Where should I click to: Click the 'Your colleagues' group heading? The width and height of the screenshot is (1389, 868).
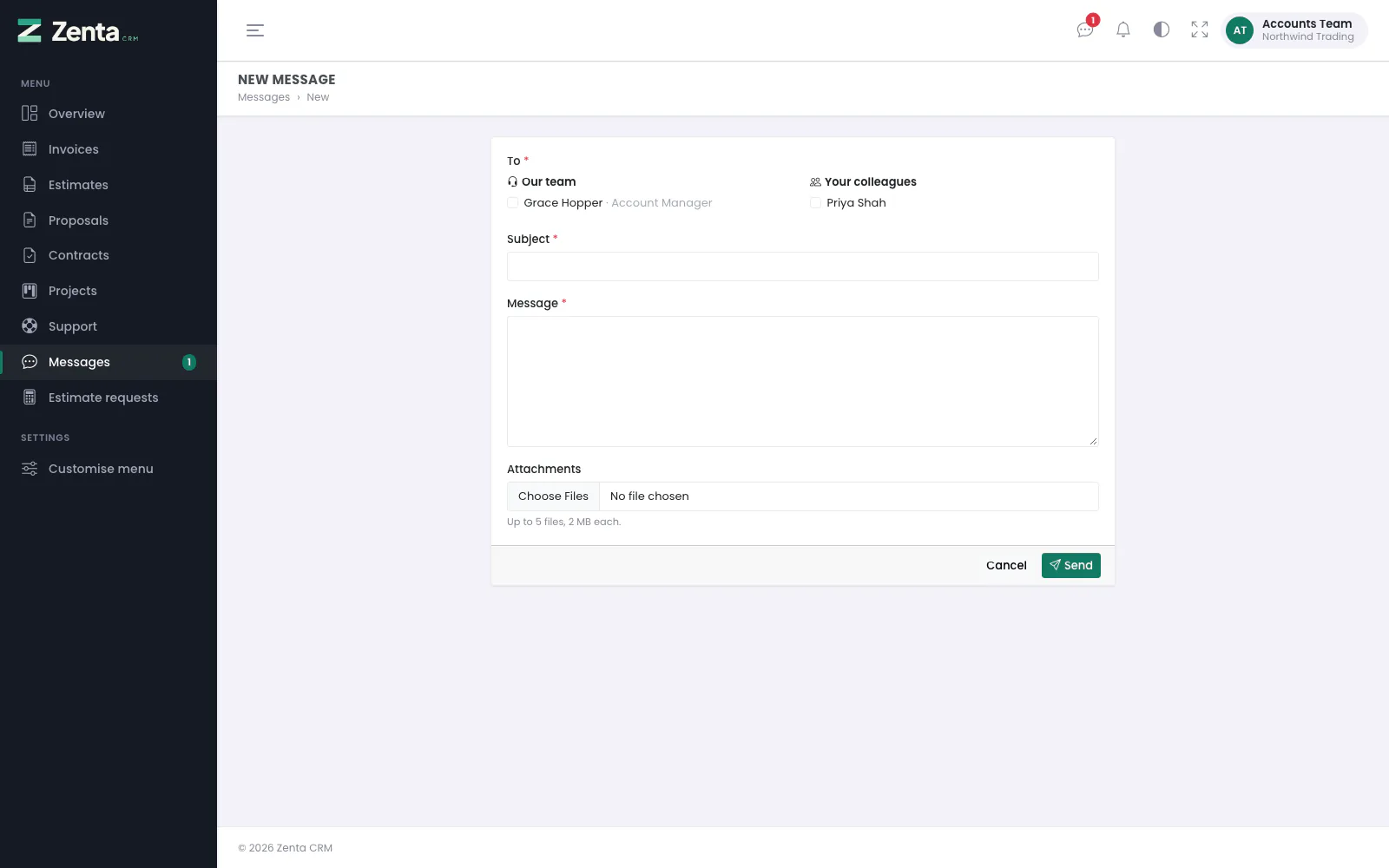click(x=863, y=181)
